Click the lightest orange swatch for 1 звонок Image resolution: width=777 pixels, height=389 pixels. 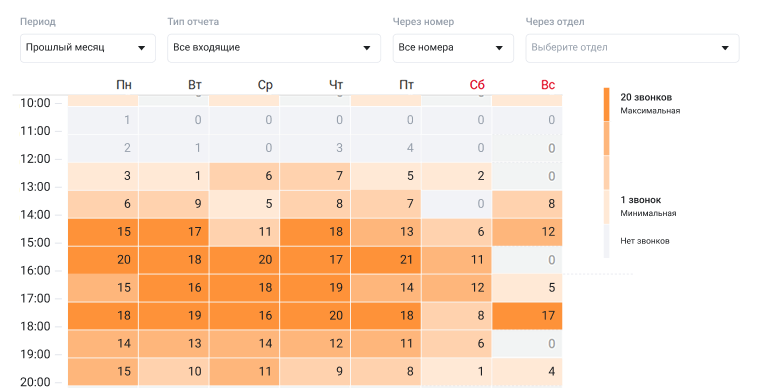point(607,207)
